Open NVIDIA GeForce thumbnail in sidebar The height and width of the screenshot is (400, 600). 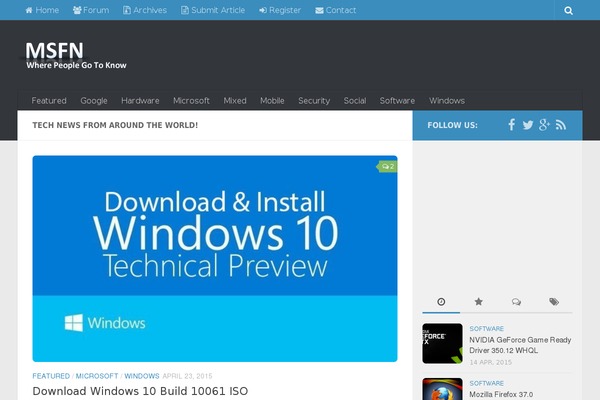coord(442,343)
